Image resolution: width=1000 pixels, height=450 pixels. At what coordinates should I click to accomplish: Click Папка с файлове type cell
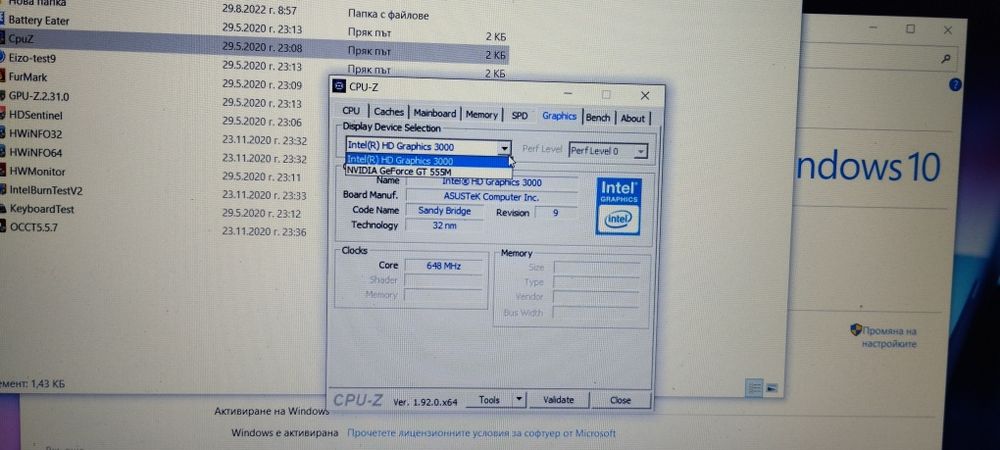(x=388, y=15)
